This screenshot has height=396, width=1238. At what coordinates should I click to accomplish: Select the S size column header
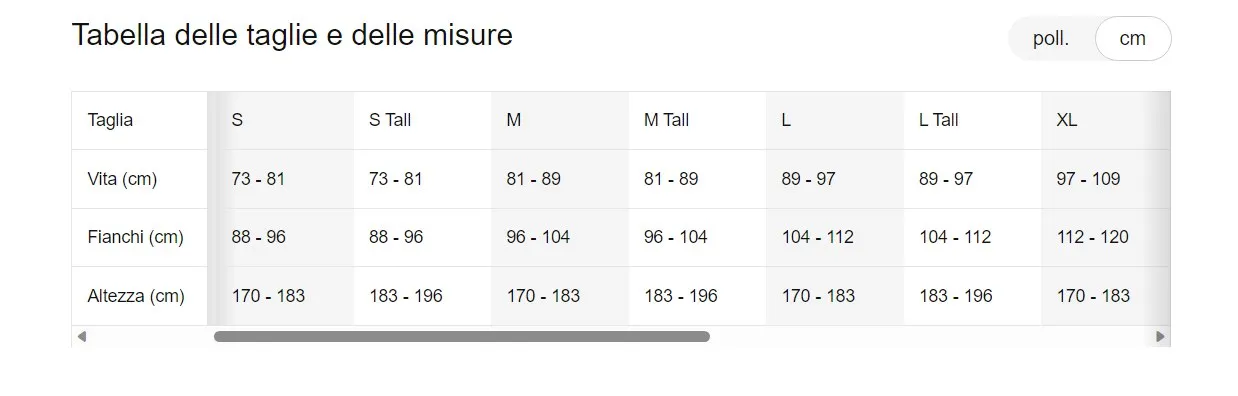237,120
